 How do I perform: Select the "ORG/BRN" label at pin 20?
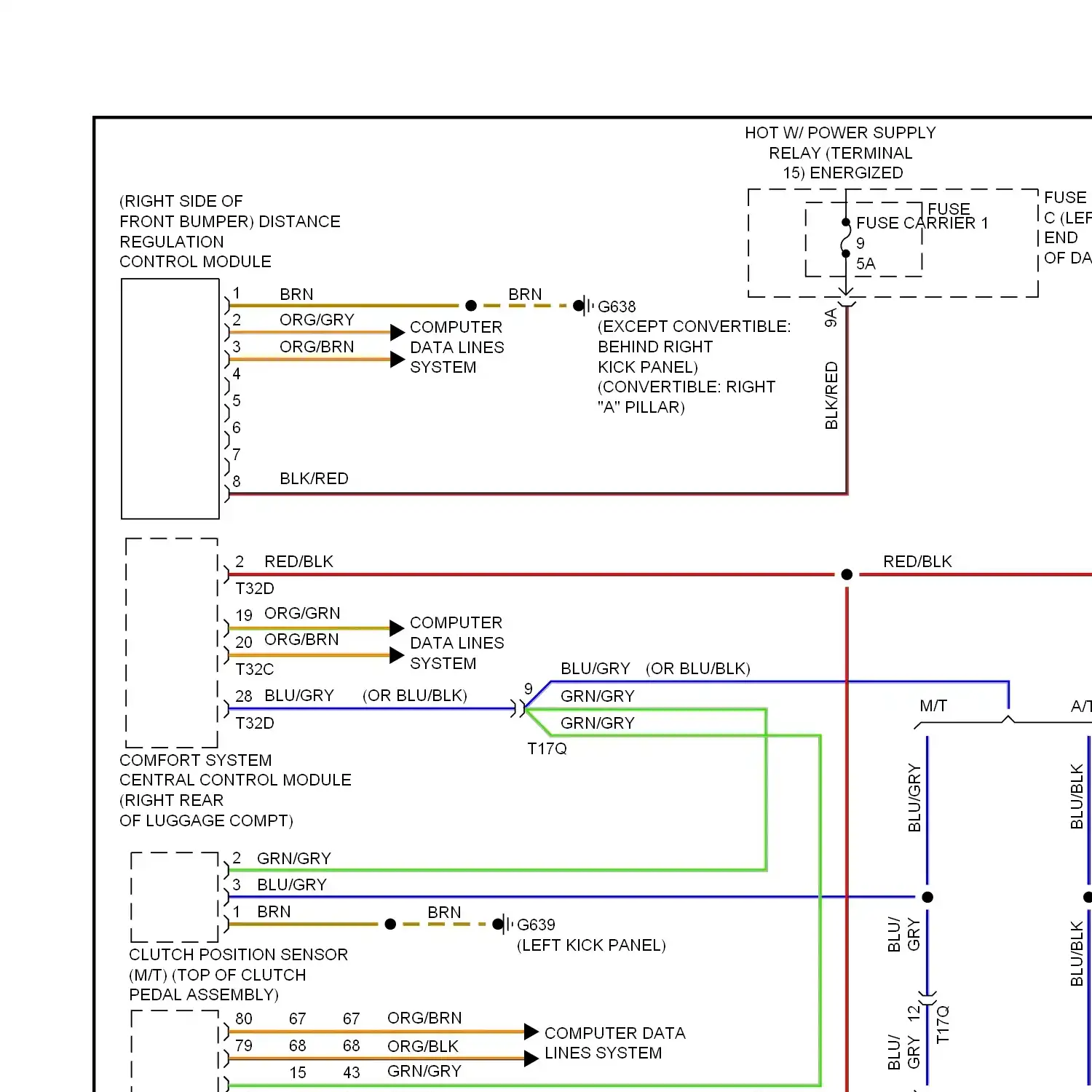[301, 639]
